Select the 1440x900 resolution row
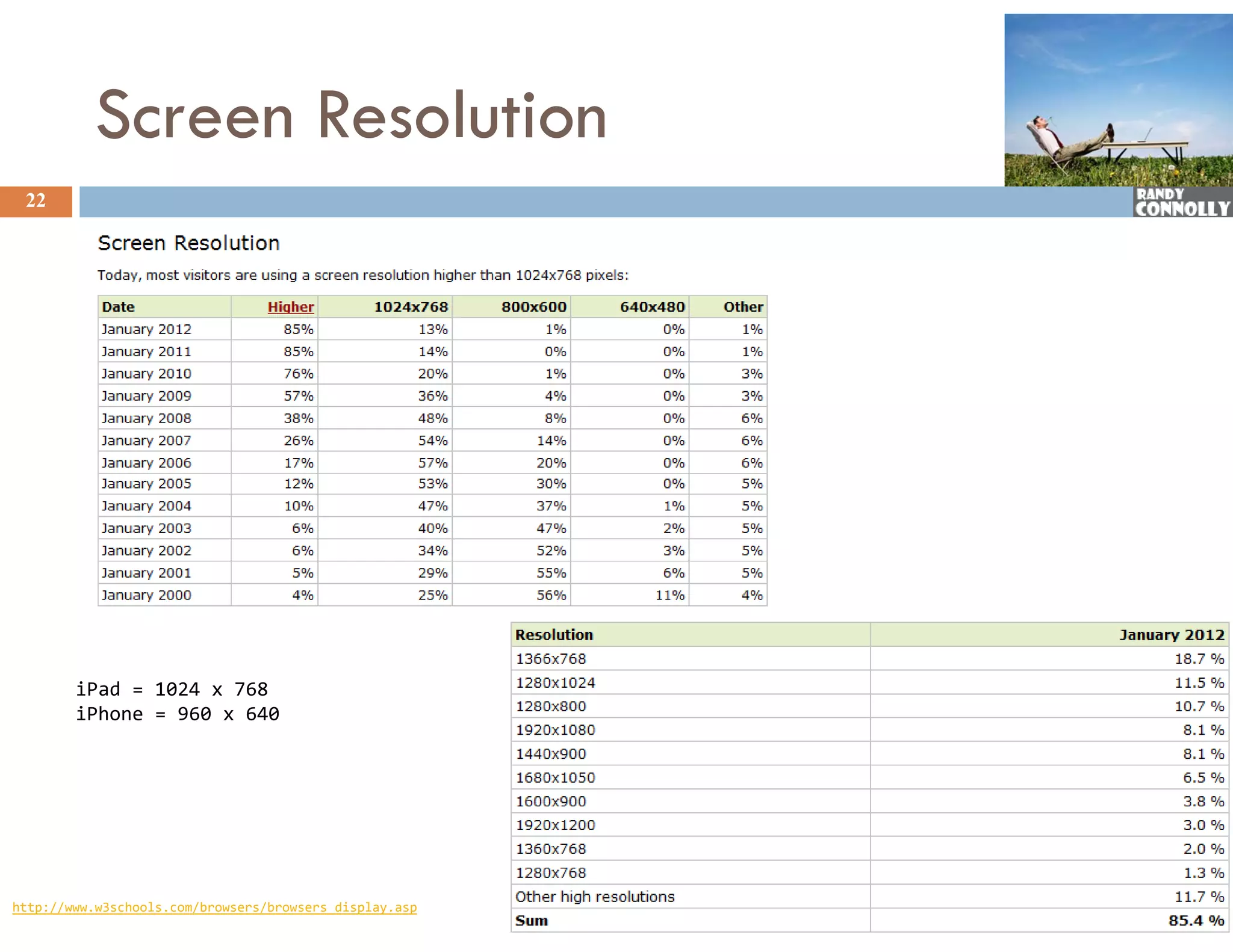This screenshot has height=952, width=1233. coord(870,754)
